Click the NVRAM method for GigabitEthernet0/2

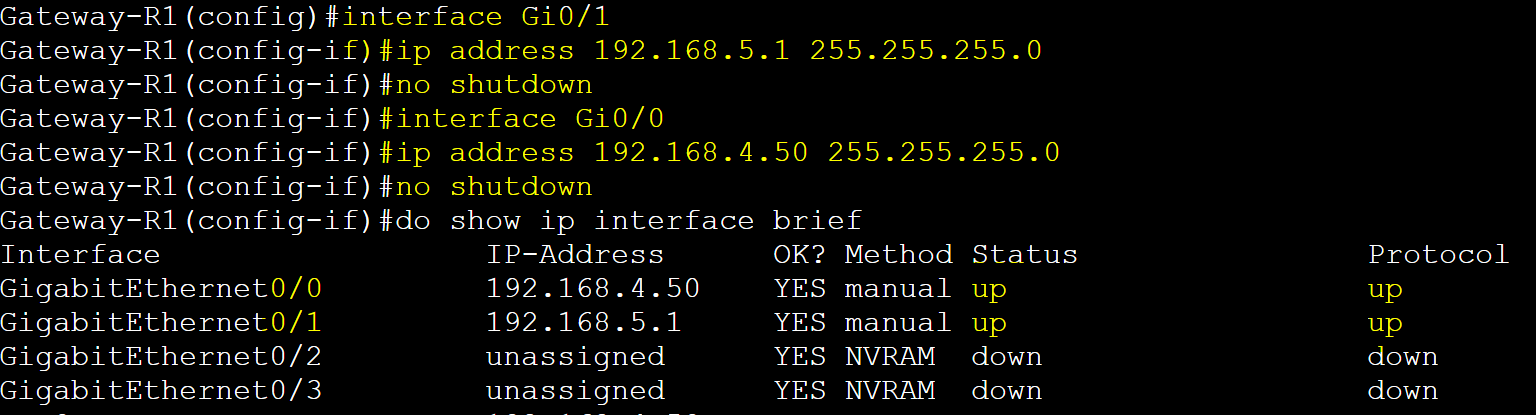pos(890,357)
